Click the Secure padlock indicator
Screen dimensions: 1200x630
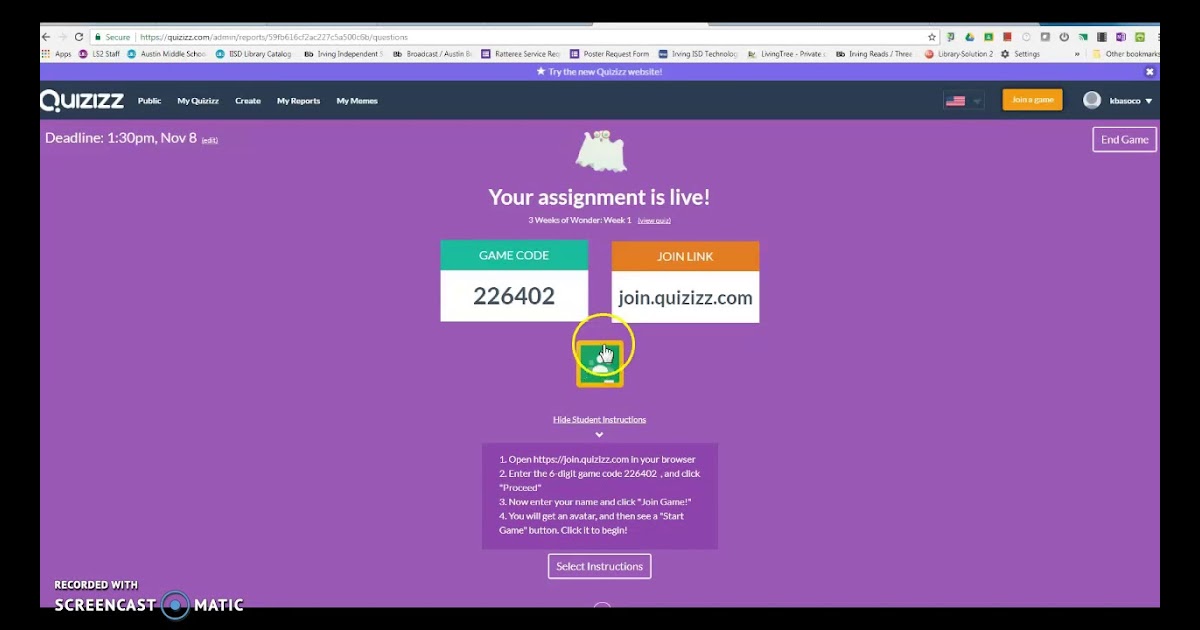pyautogui.click(x=113, y=37)
